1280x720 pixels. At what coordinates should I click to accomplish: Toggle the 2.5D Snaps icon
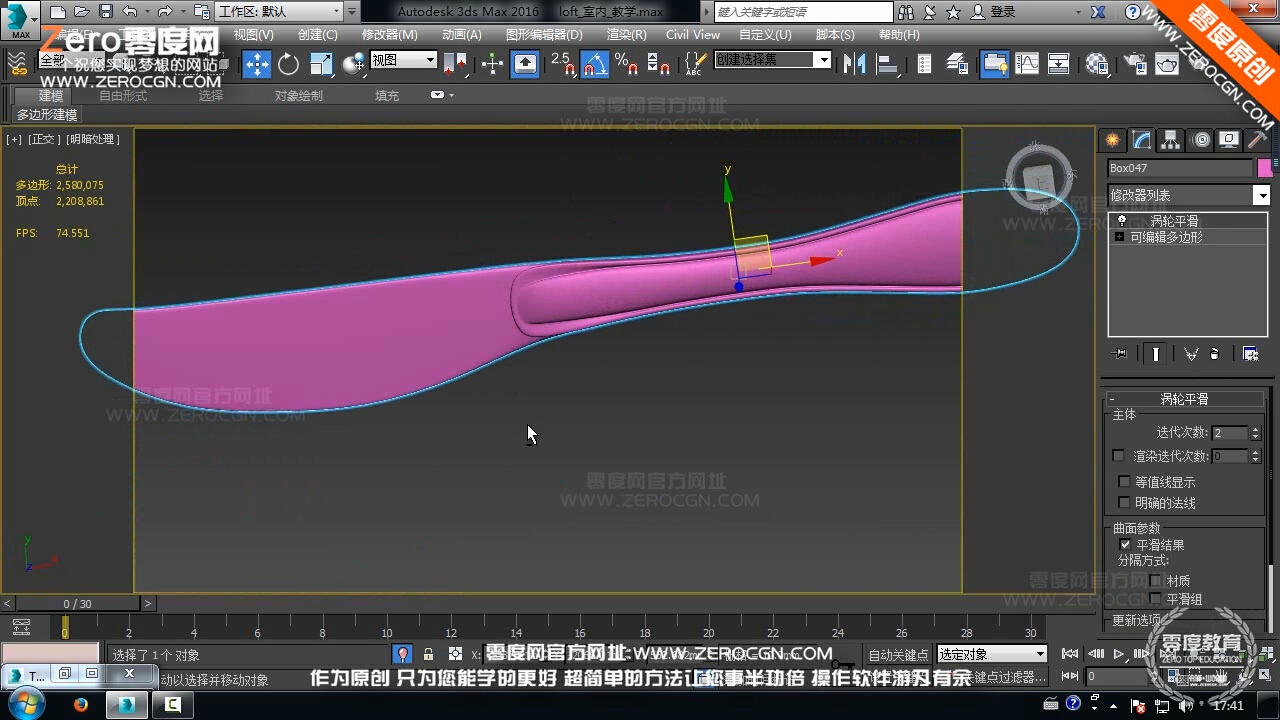pyautogui.click(x=563, y=64)
